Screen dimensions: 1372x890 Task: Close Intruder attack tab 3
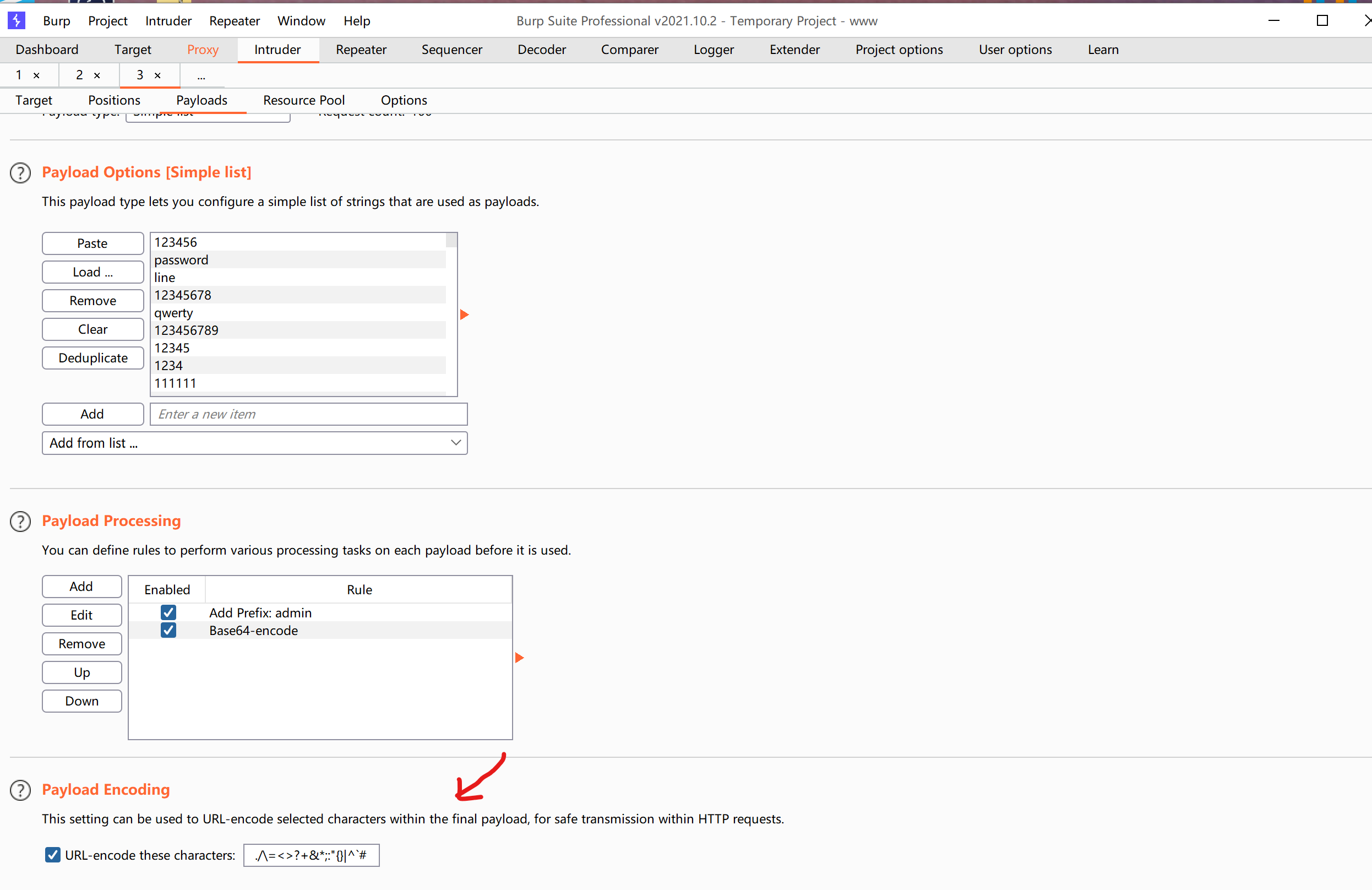click(x=157, y=75)
